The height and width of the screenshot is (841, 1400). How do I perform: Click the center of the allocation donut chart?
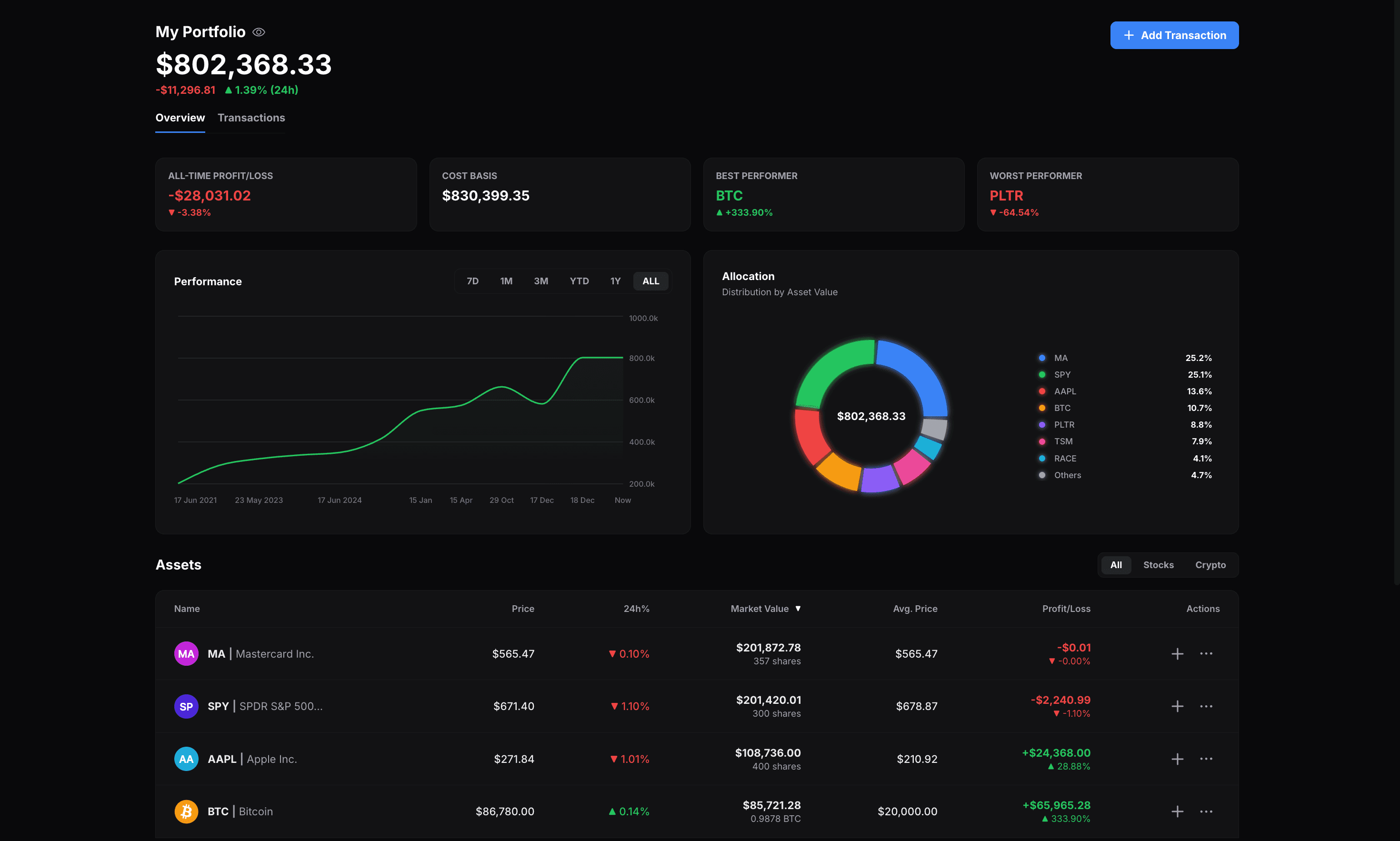[x=871, y=416]
